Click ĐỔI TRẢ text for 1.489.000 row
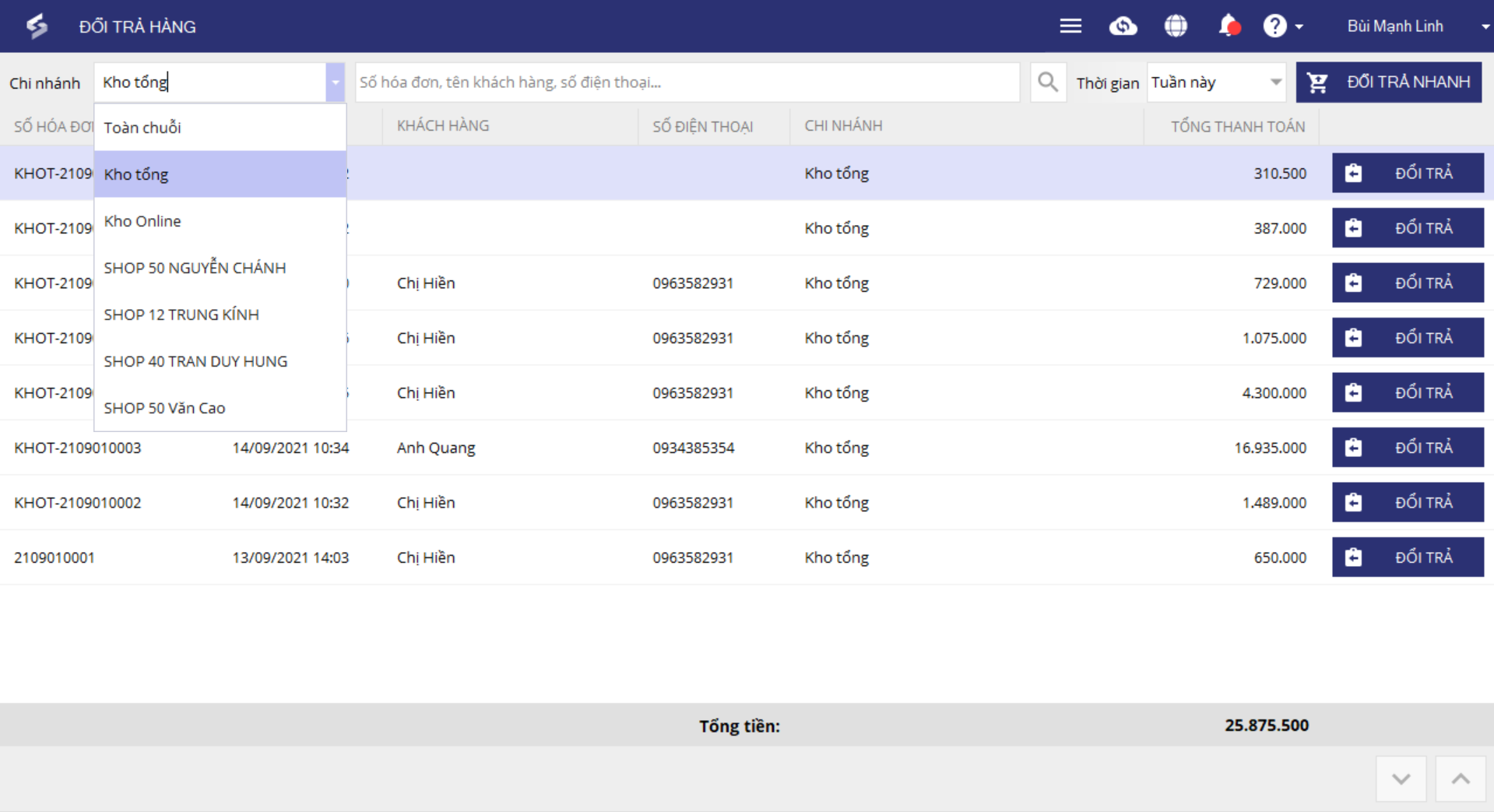The width and height of the screenshot is (1494, 812). point(1424,502)
